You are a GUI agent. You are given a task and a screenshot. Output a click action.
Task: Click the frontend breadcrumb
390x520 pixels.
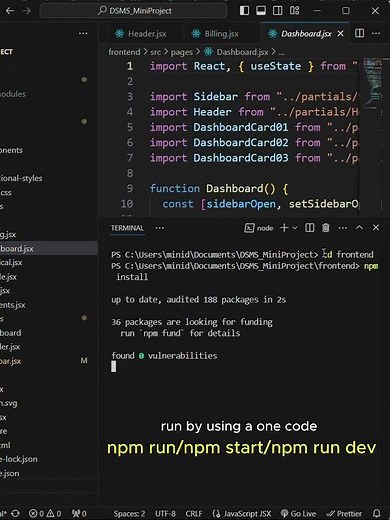click(124, 52)
